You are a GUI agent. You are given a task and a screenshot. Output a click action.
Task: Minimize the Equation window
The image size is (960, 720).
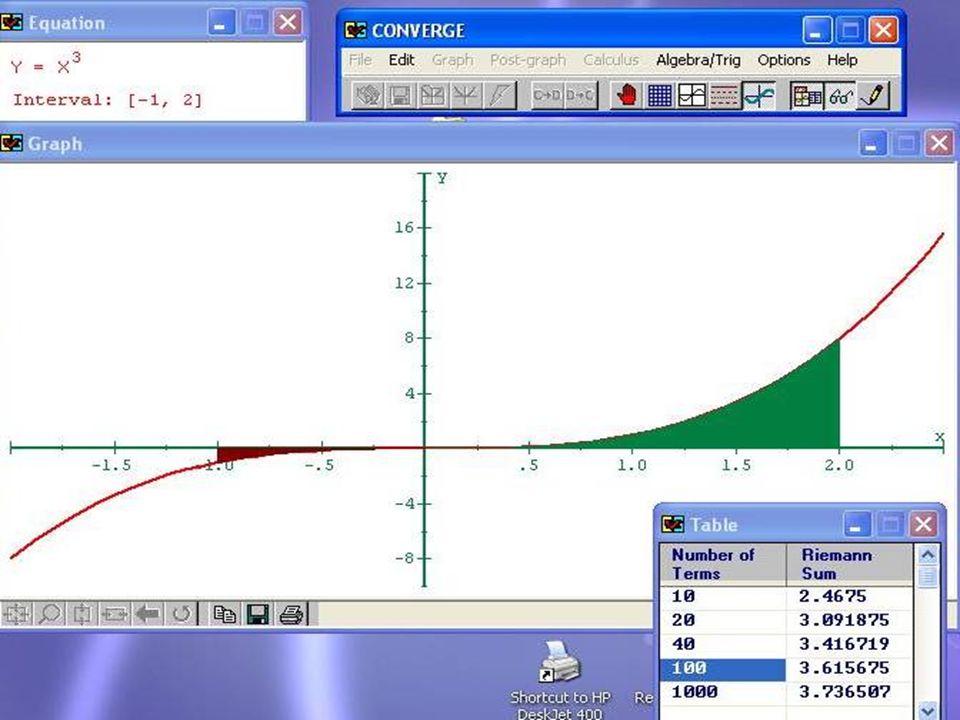tap(222, 23)
